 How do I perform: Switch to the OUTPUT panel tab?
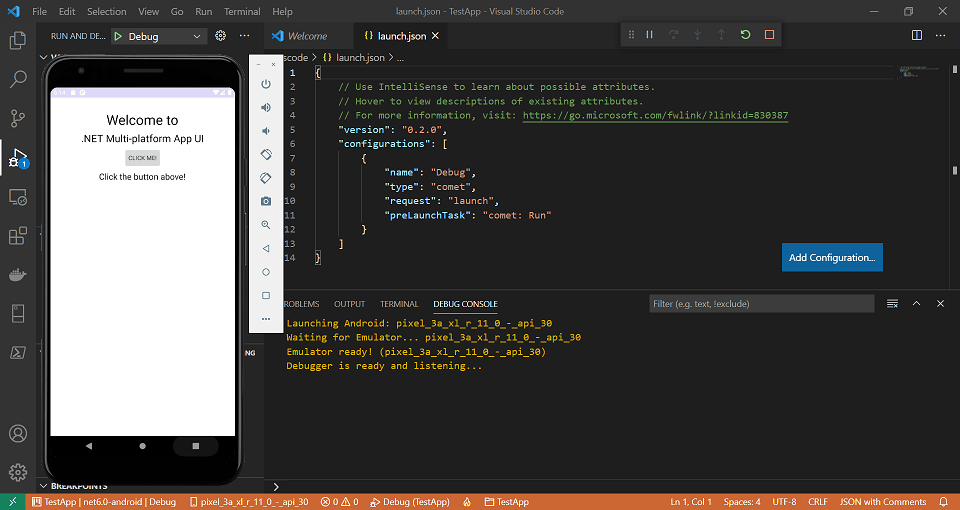(x=350, y=304)
